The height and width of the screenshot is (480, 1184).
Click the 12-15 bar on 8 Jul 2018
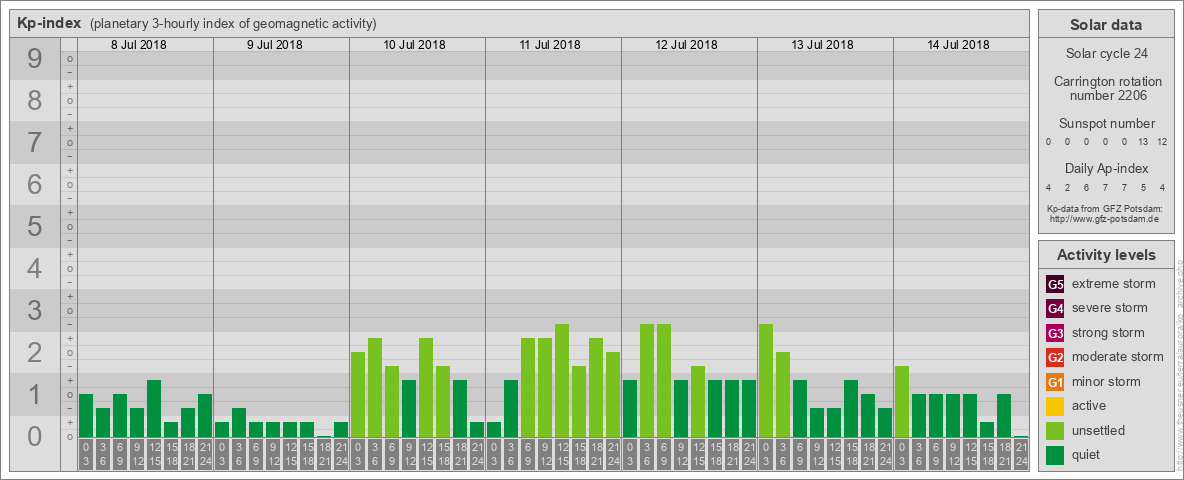click(x=154, y=408)
